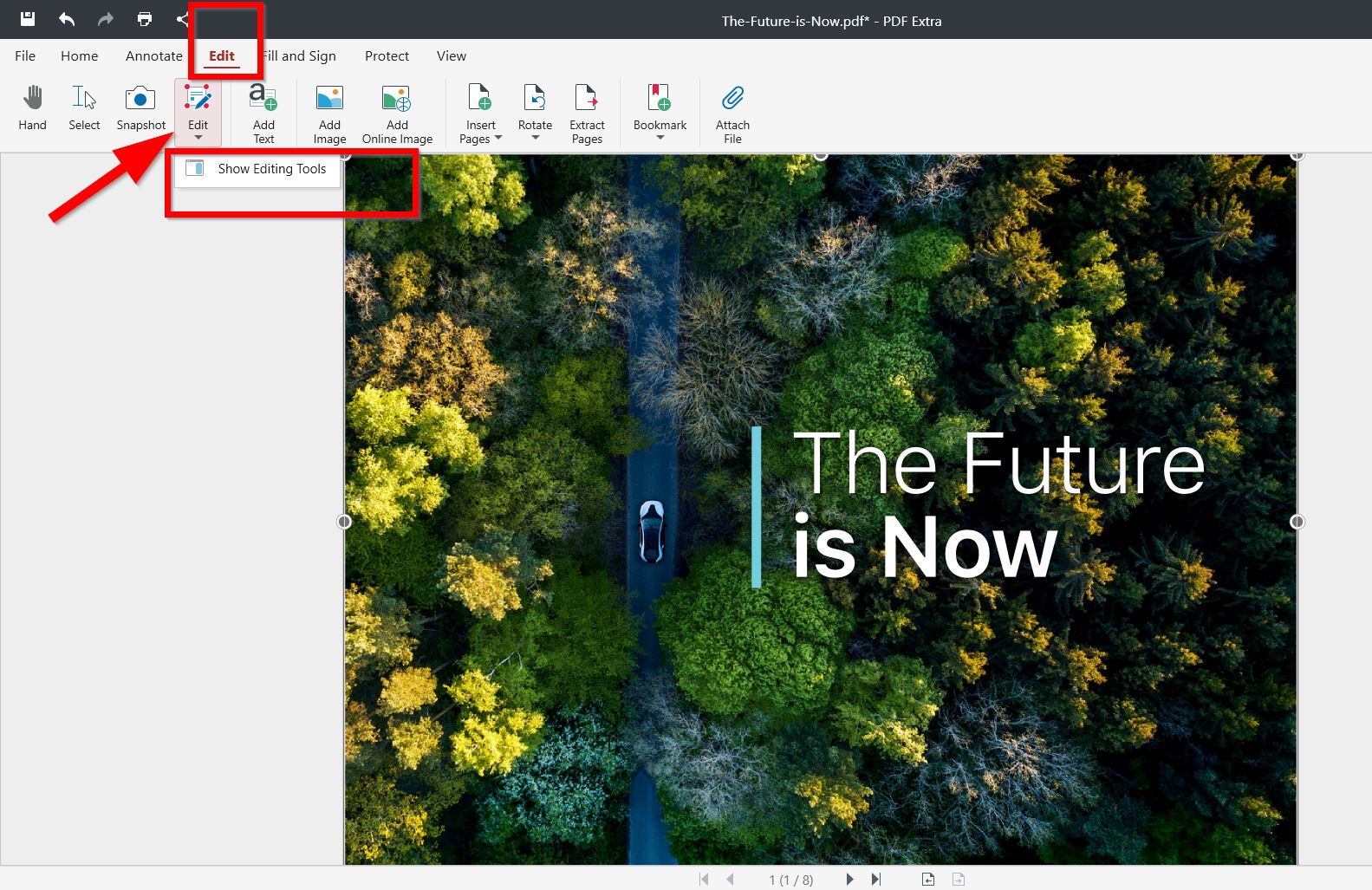Click the top-center selection handle of the image
This screenshot has height=890, width=1372.
[x=821, y=155]
